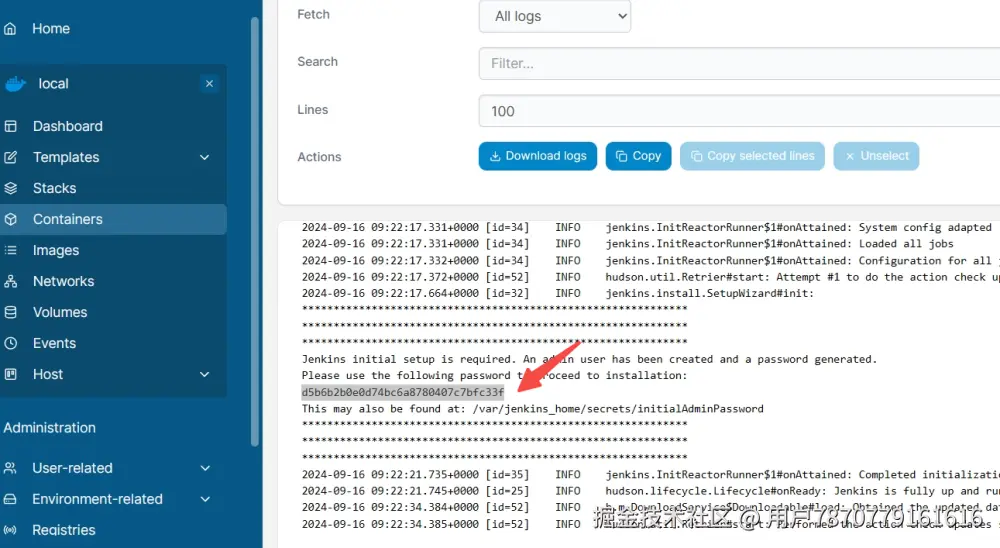Click the Copy button

pyautogui.click(x=638, y=156)
